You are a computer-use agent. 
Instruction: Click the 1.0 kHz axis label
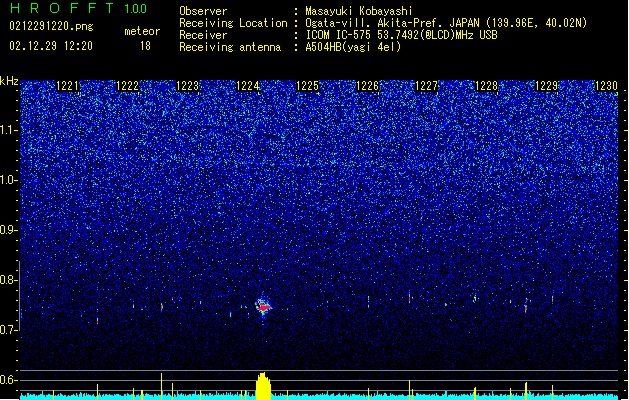click(x=8, y=180)
